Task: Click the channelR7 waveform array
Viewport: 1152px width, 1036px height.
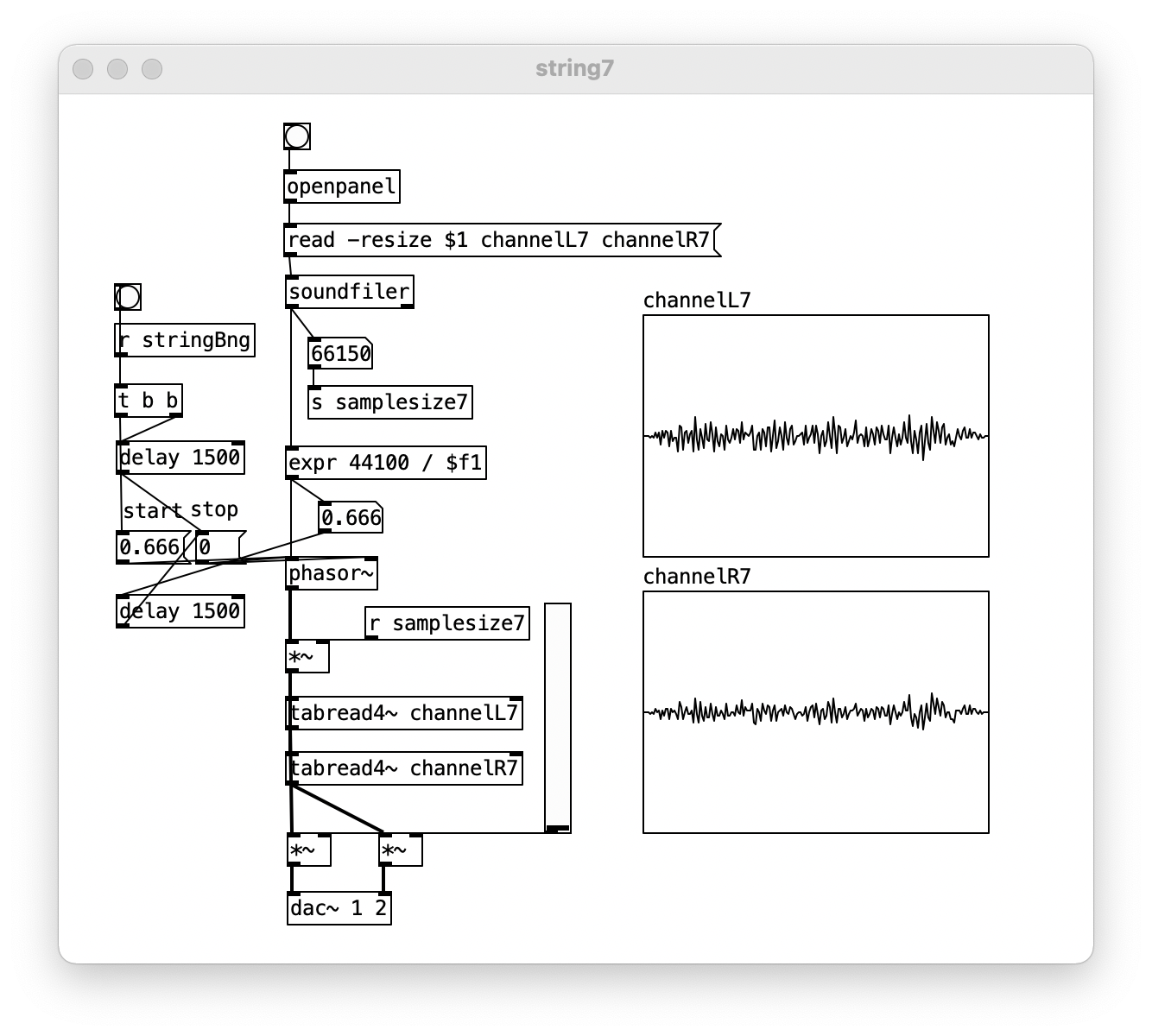Action: (x=815, y=712)
